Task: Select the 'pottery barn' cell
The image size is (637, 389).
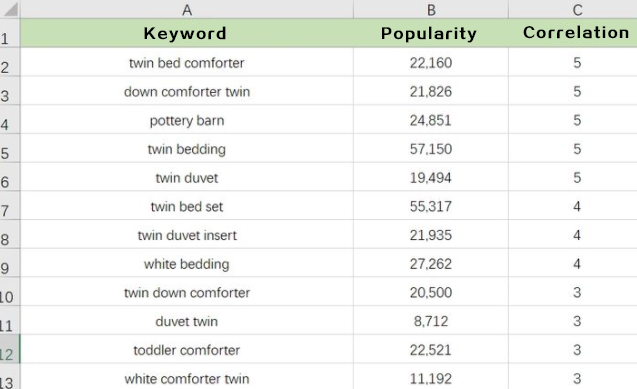Action: pyautogui.click(x=187, y=120)
